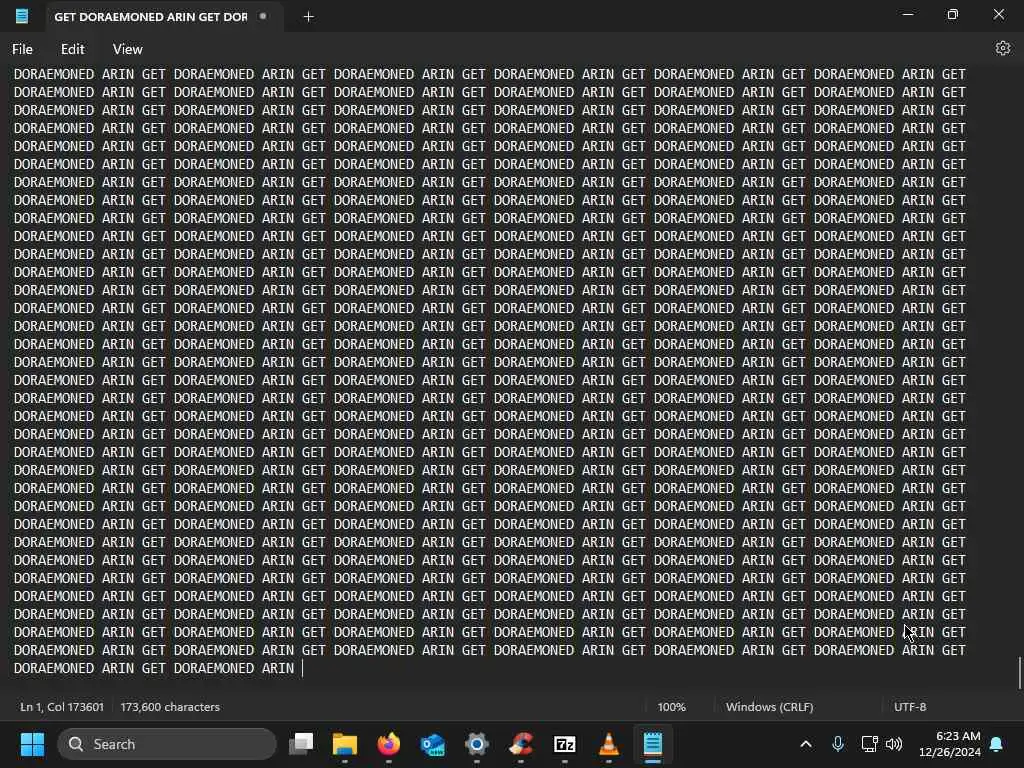This screenshot has height=768, width=1024.
Task: Open the View menu
Action: point(127,49)
